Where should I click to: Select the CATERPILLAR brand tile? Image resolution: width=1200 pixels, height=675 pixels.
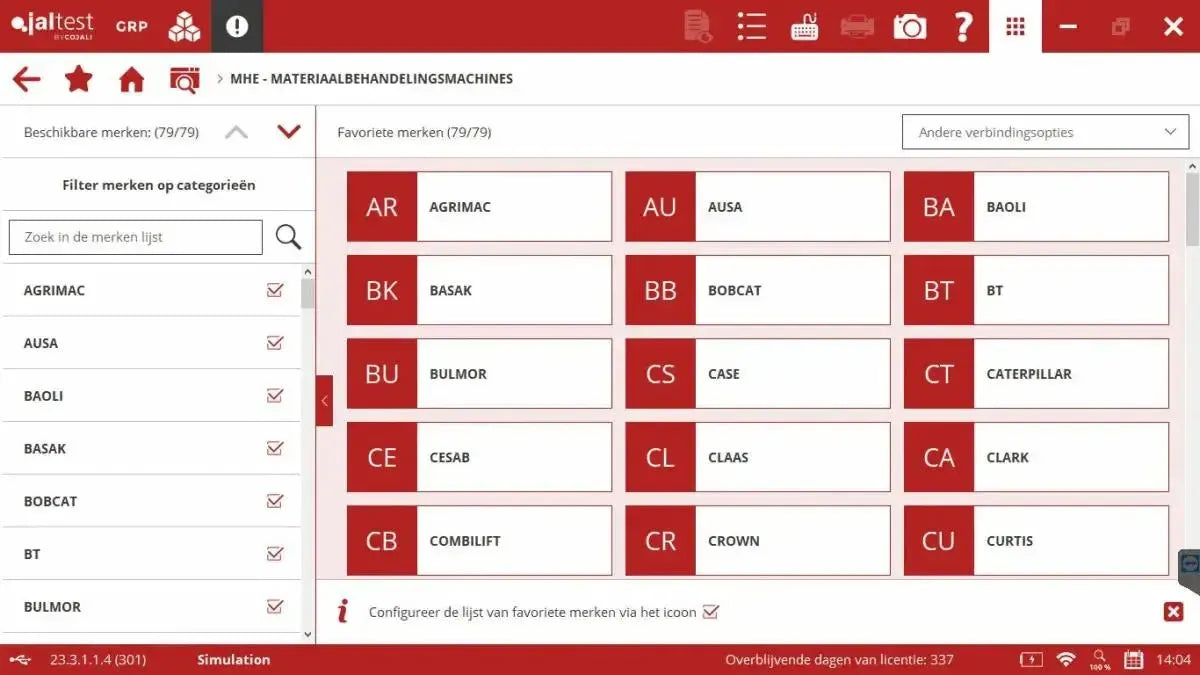1035,373
